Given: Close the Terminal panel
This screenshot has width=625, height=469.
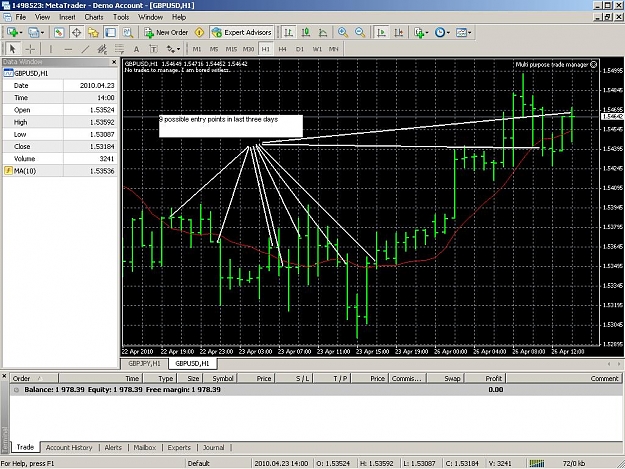Looking at the screenshot, I should click(4, 377).
